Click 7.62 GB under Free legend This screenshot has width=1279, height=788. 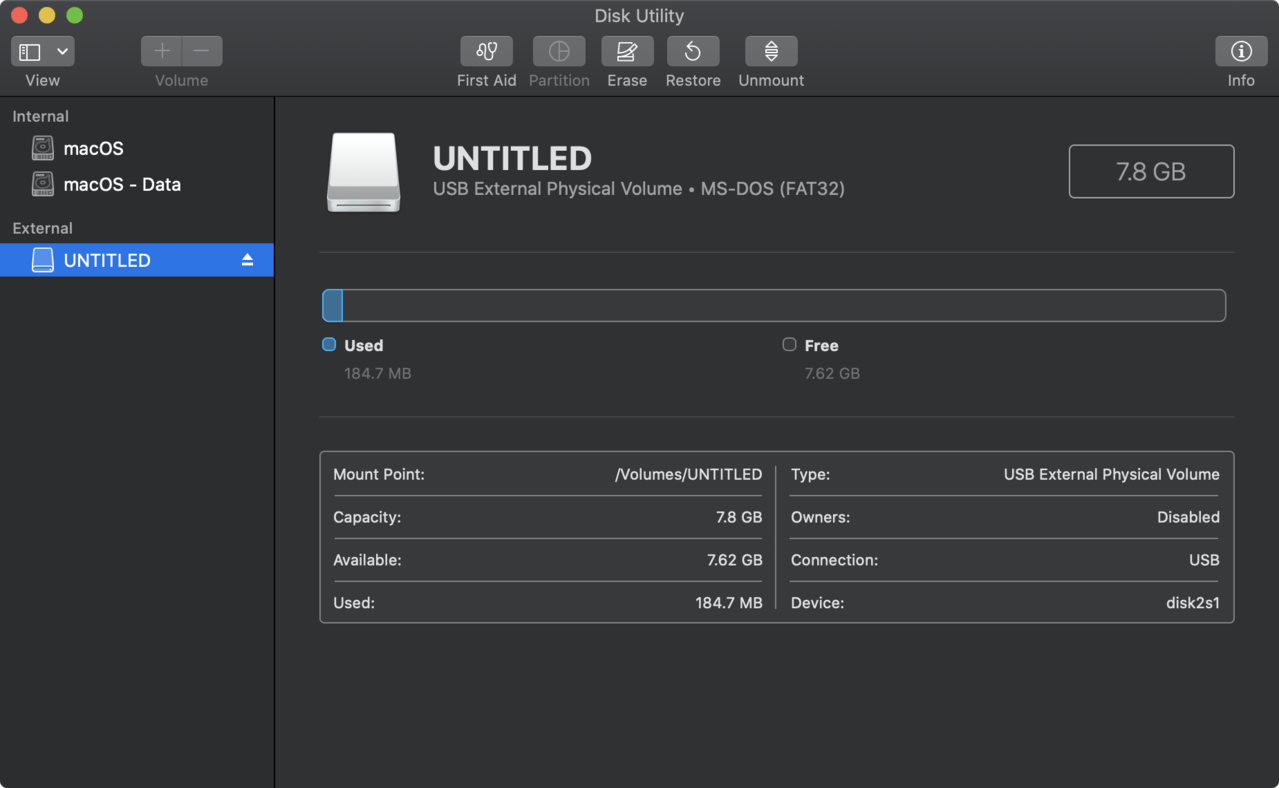[x=832, y=373]
